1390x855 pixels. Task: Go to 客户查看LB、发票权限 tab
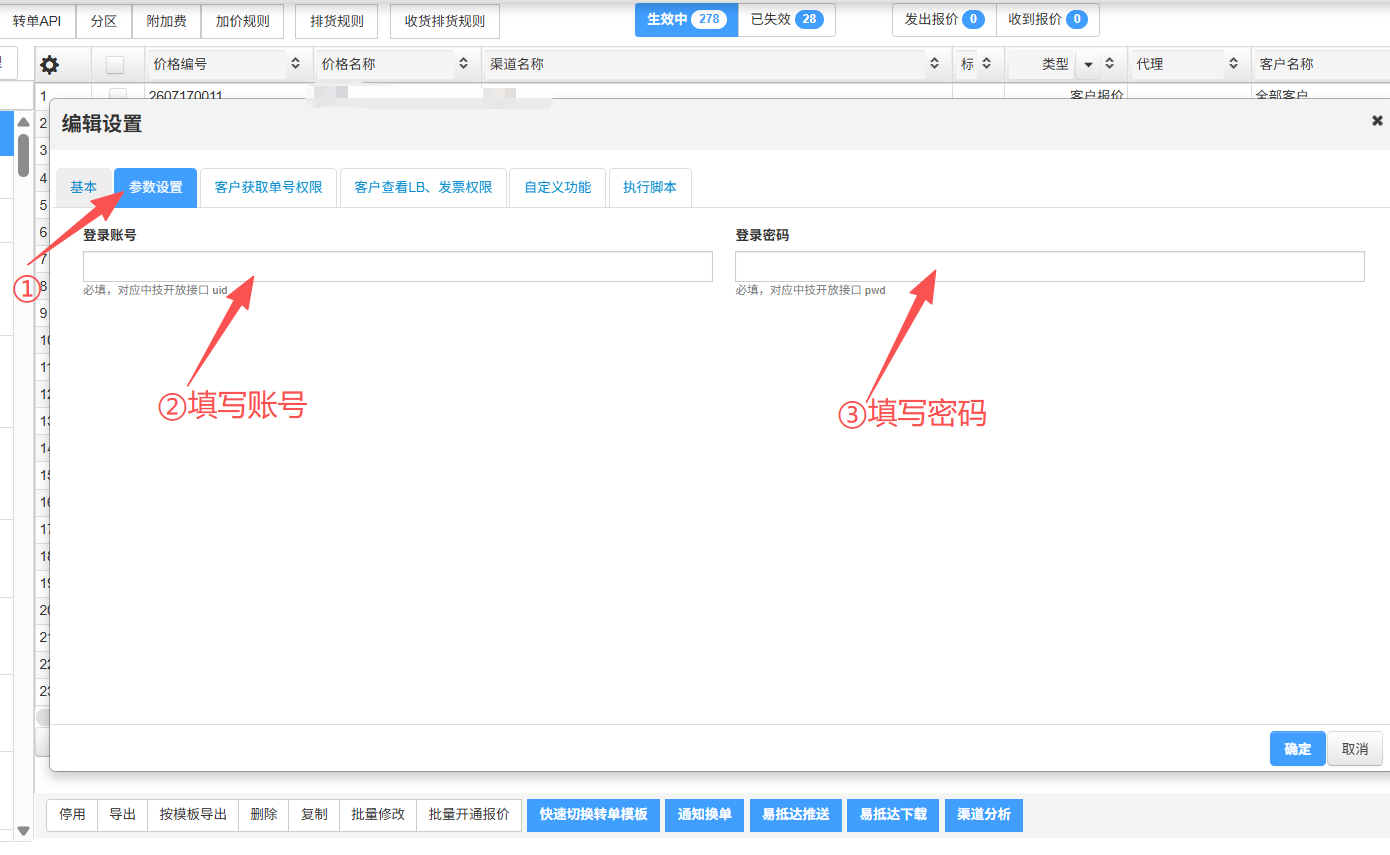tap(423, 187)
